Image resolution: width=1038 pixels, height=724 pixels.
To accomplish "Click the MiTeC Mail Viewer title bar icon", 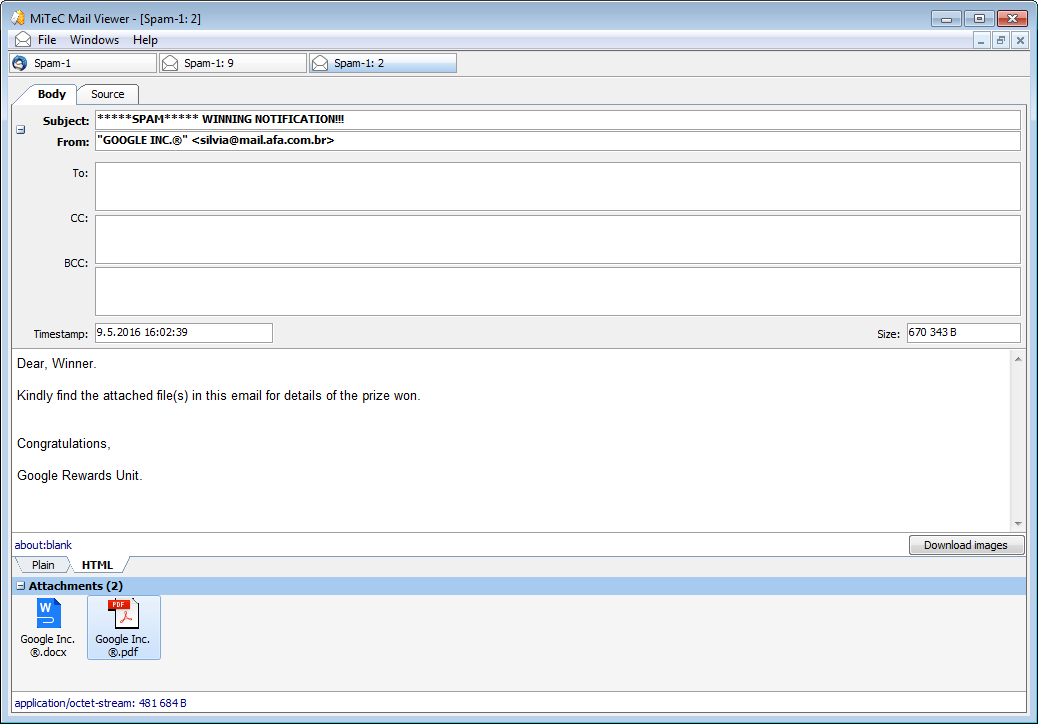I will 18,18.
